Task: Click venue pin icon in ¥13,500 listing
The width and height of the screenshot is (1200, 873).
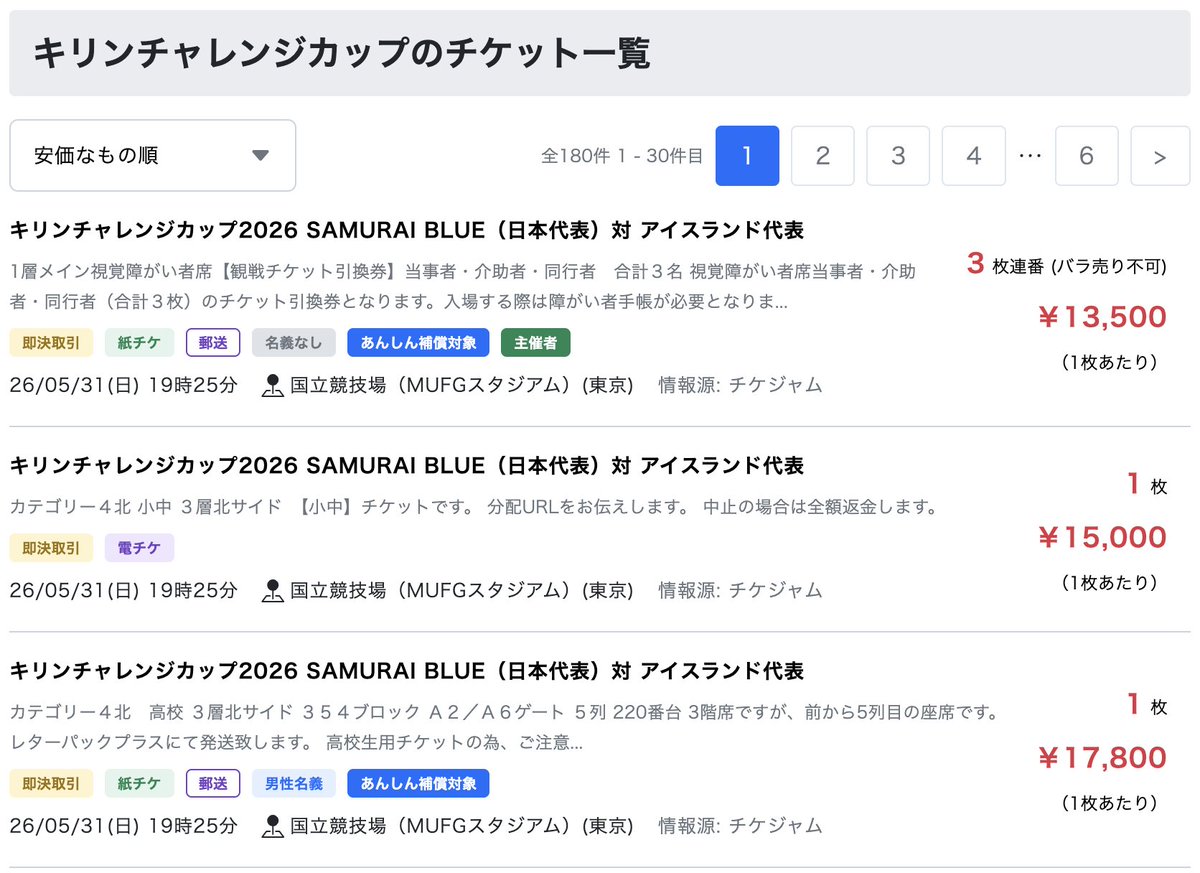Action: click(273, 385)
